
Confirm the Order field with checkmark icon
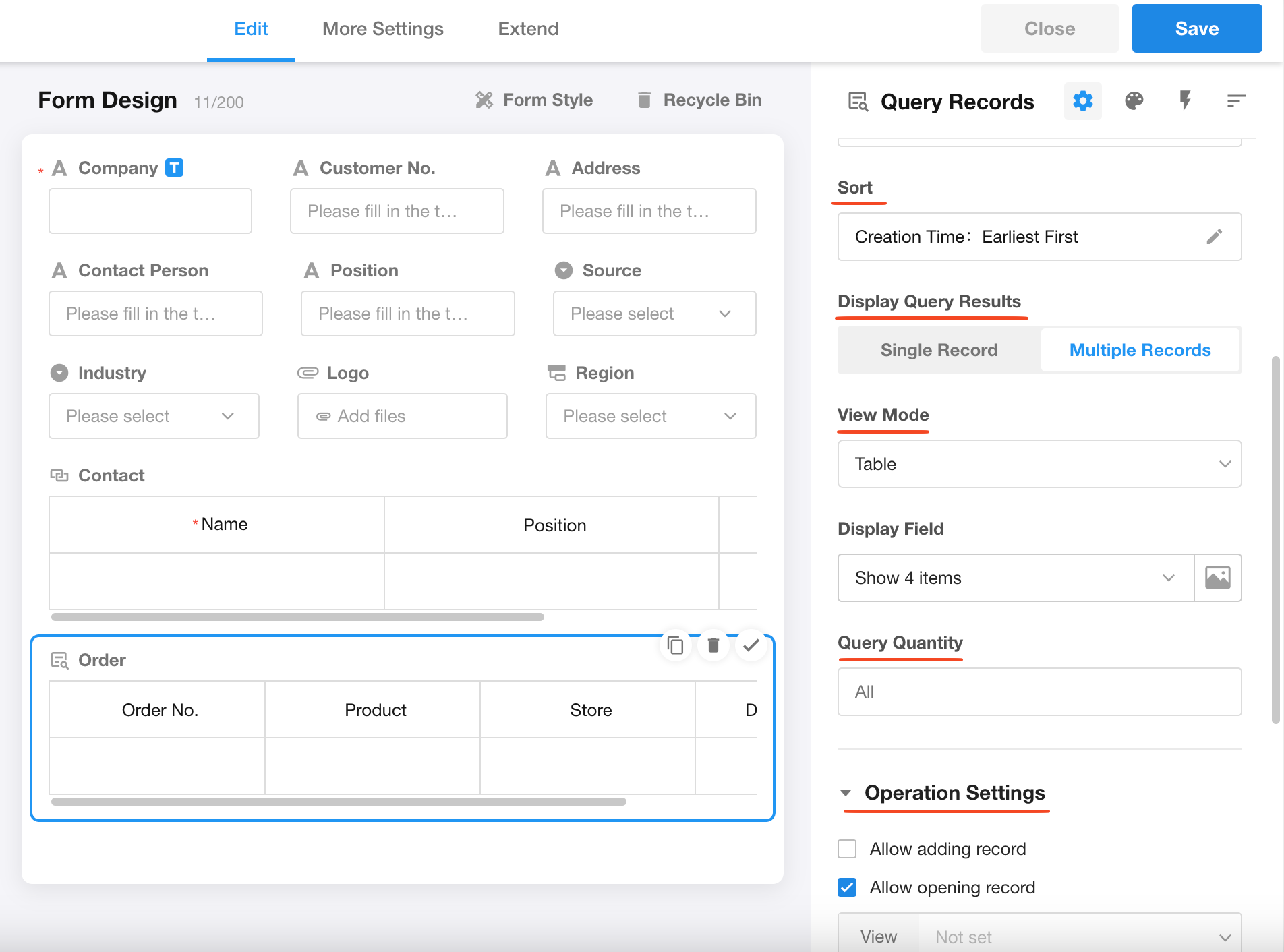click(x=751, y=646)
